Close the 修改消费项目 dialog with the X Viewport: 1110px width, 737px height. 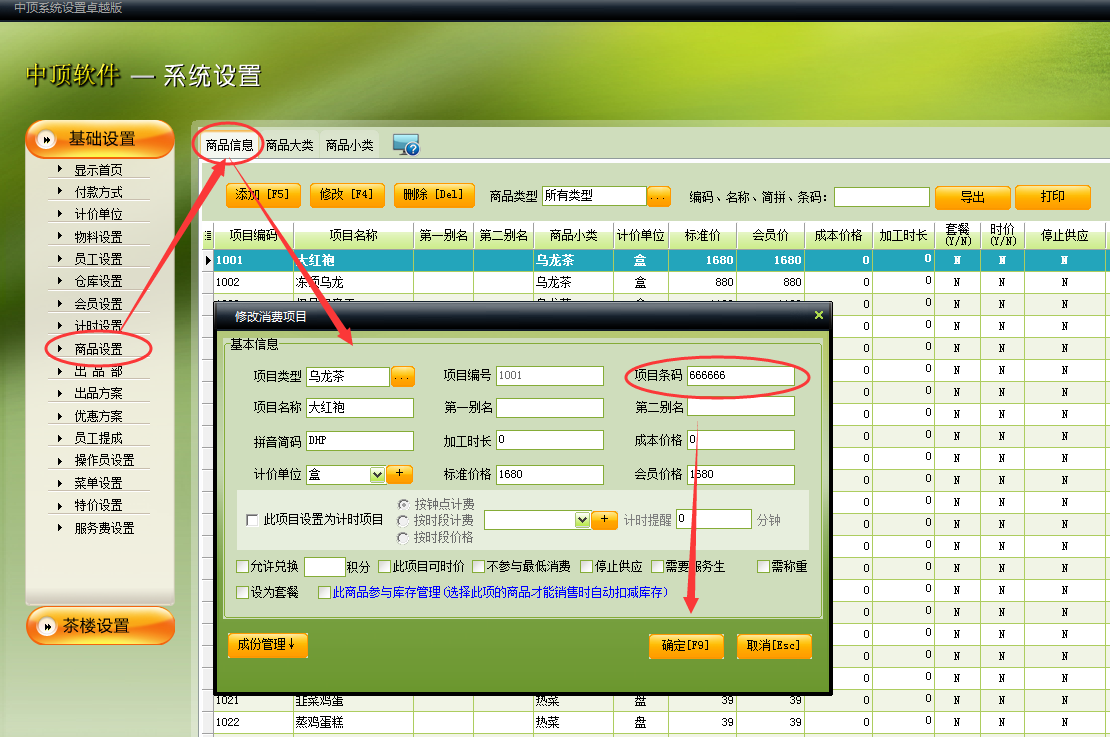(x=818, y=316)
